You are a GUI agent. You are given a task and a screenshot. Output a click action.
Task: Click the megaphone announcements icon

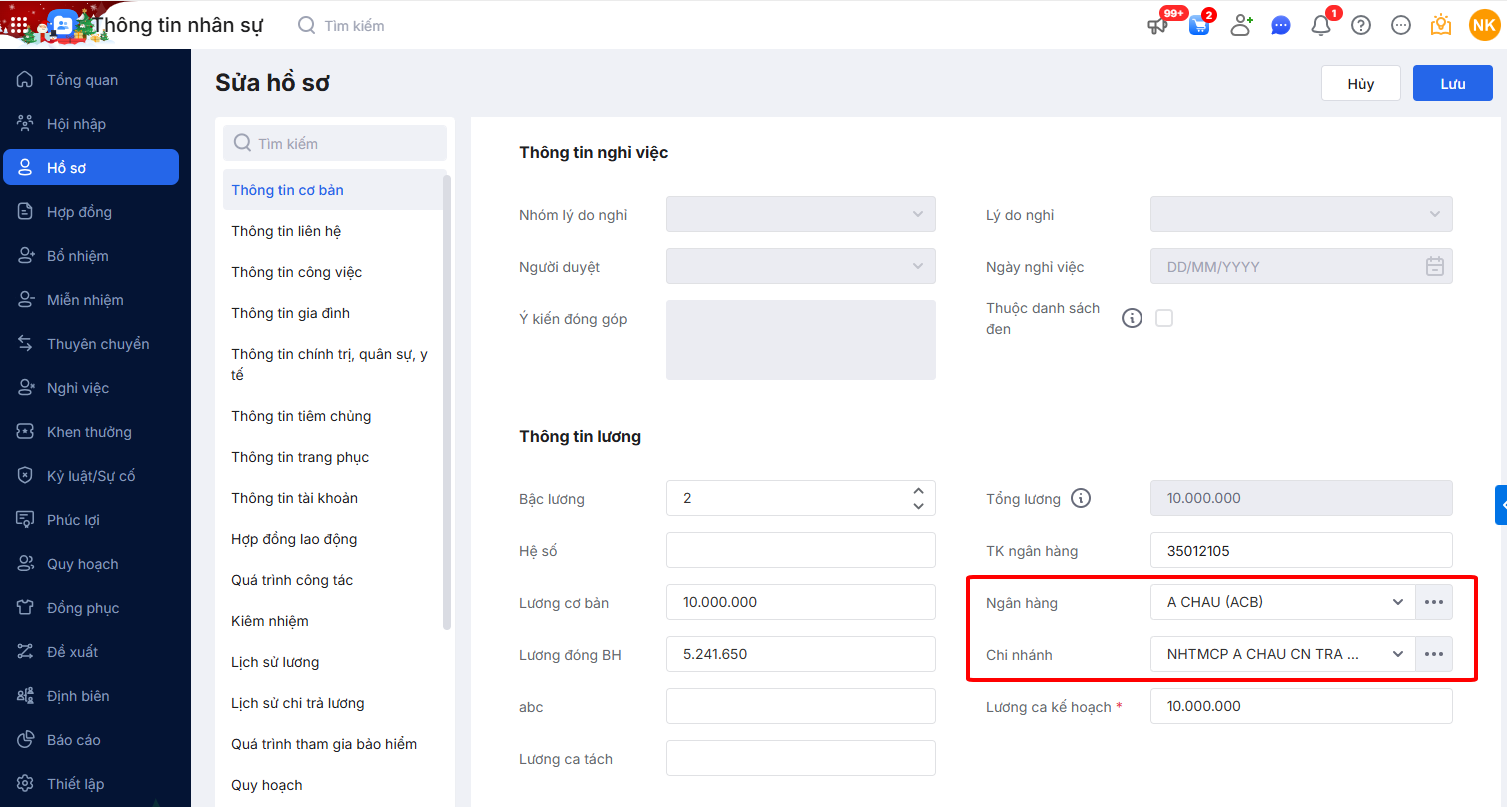(1157, 26)
